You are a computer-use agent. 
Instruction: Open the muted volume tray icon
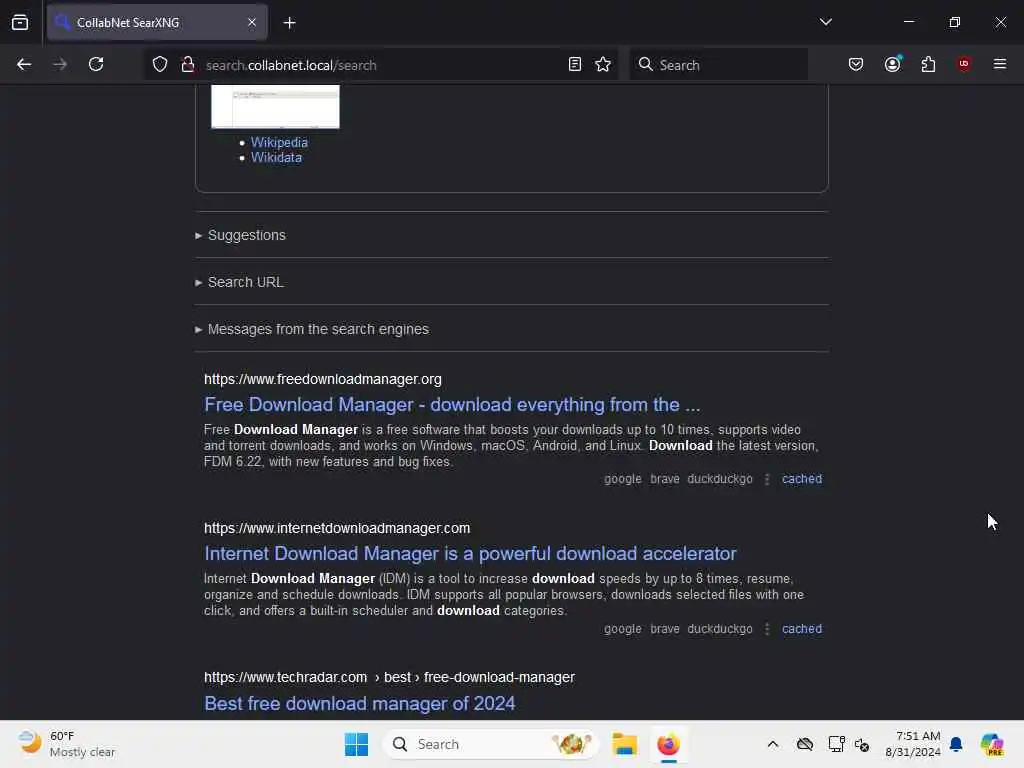pyautogui.click(x=861, y=744)
